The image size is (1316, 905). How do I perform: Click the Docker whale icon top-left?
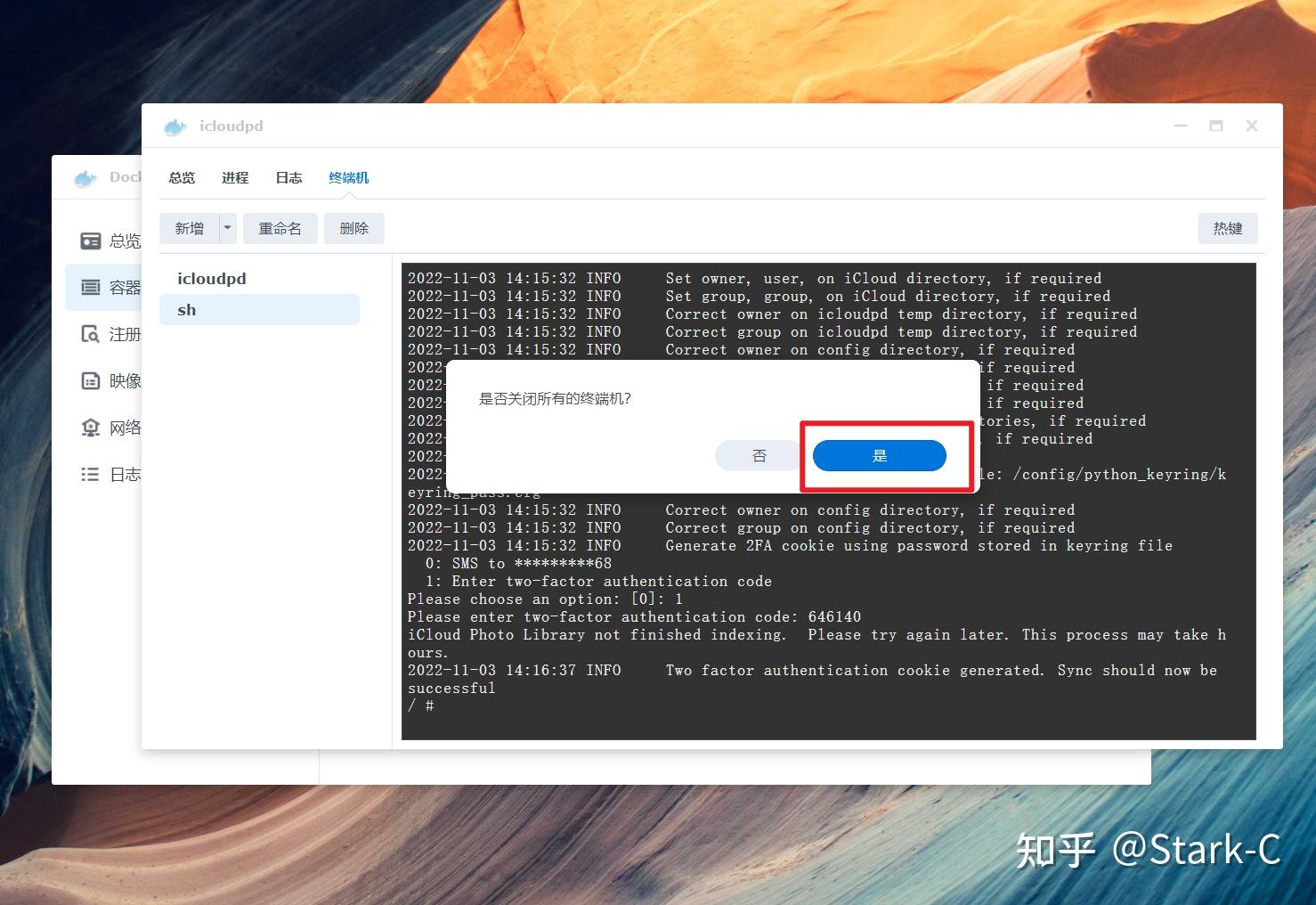click(x=85, y=176)
